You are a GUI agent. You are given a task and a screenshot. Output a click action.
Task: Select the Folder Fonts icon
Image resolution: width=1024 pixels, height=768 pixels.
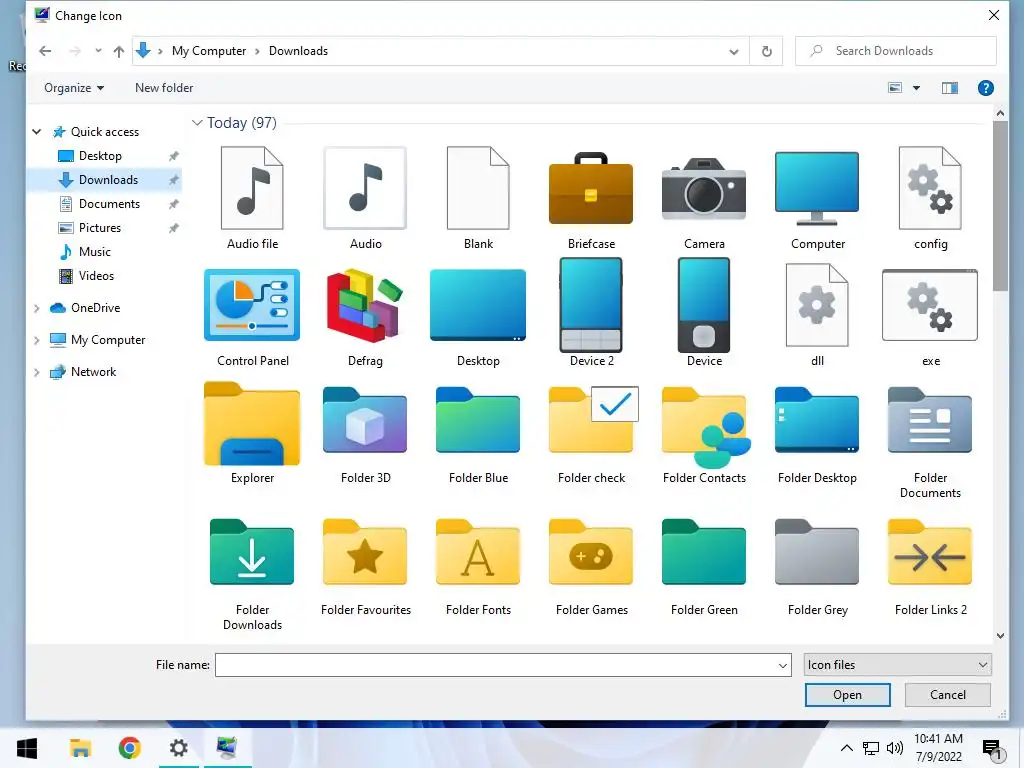point(478,552)
